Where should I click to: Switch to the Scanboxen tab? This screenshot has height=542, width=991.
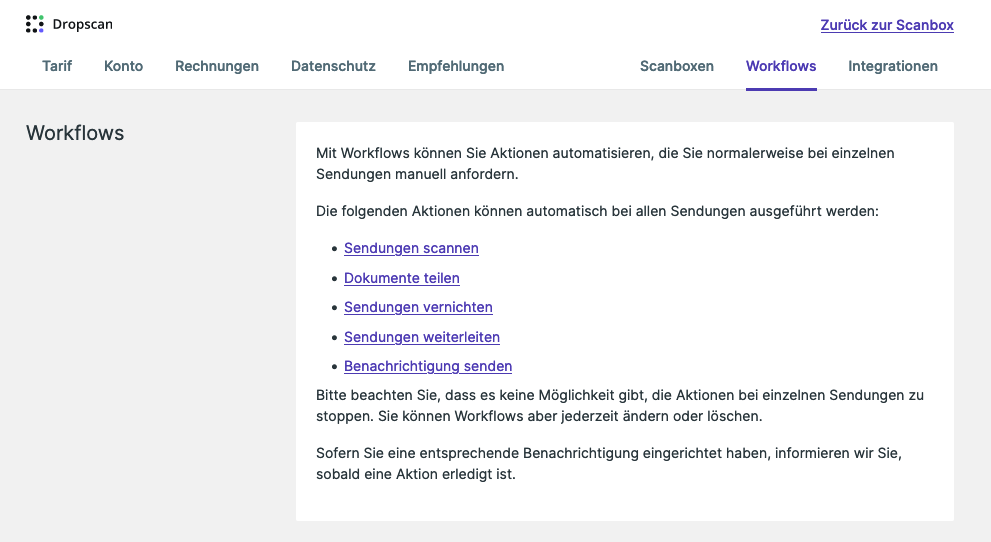[676, 66]
